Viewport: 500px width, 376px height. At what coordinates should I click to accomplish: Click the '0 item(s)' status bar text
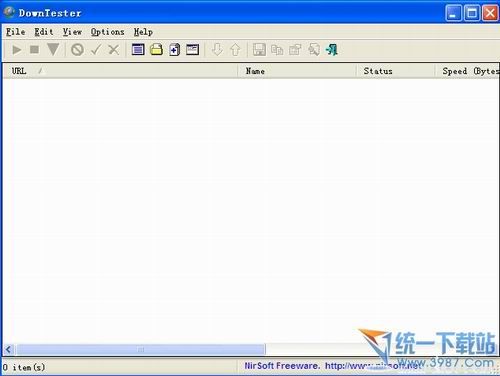[x=24, y=367]
